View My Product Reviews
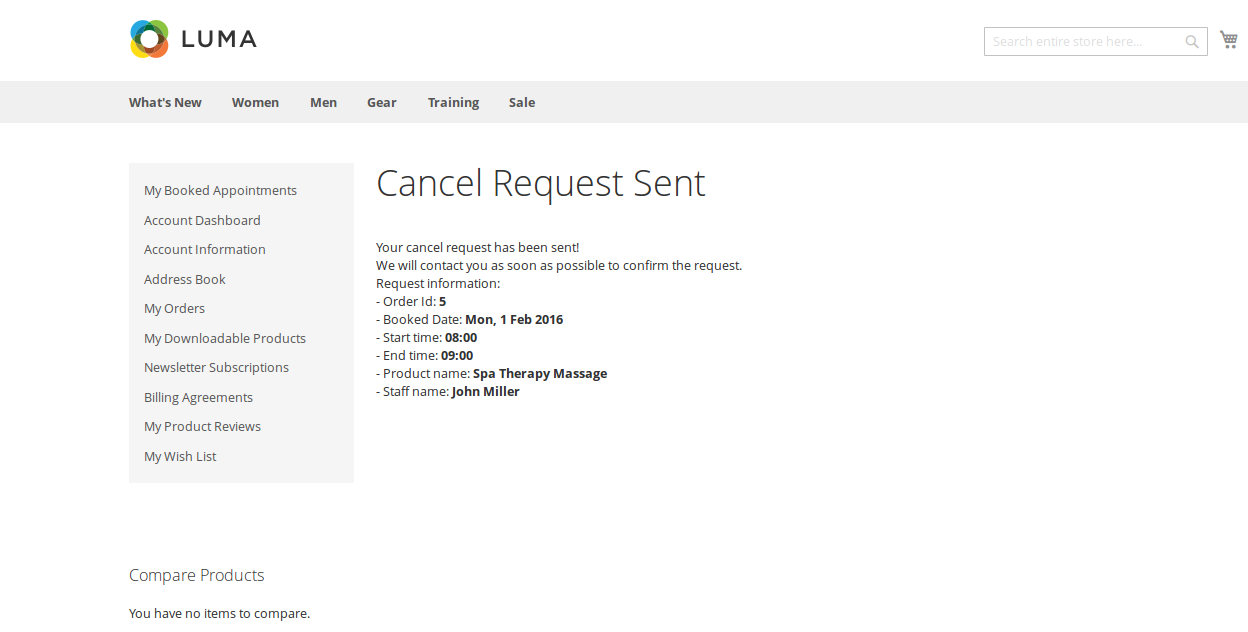This screenshot has width=1248, height=632. [202, 427]
